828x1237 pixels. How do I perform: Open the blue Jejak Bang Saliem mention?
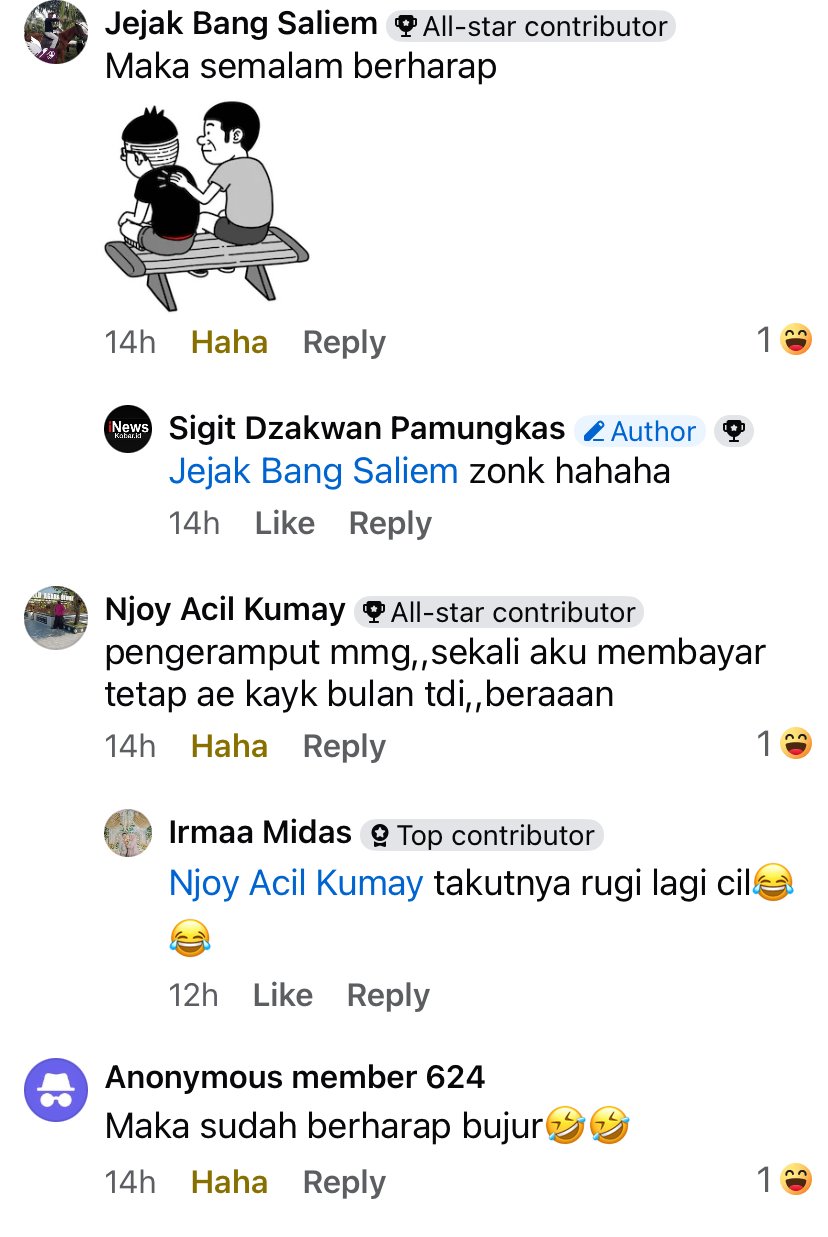point(313,471)
